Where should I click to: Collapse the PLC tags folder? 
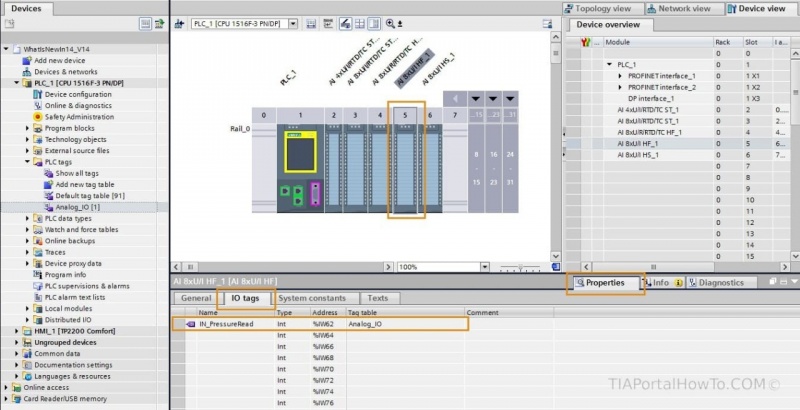click(x=28, y=162)
